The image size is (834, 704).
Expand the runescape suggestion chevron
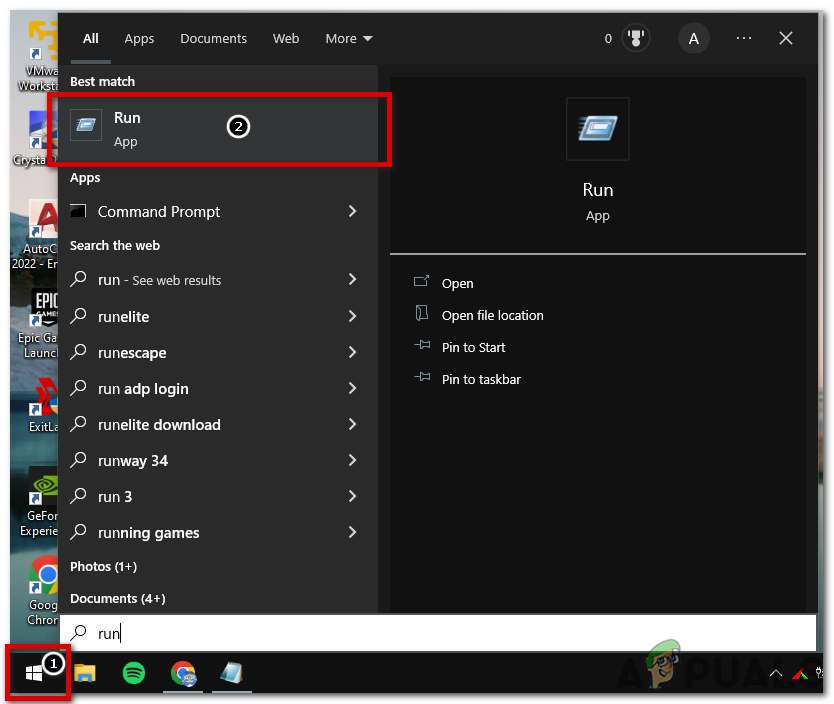click(352, 352)
